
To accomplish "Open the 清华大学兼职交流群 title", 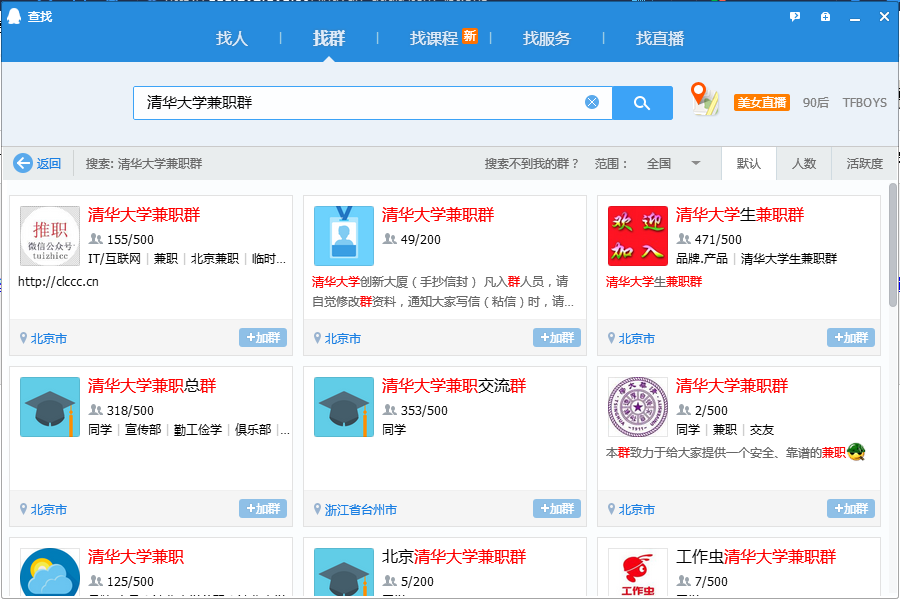I will [454, 386].
